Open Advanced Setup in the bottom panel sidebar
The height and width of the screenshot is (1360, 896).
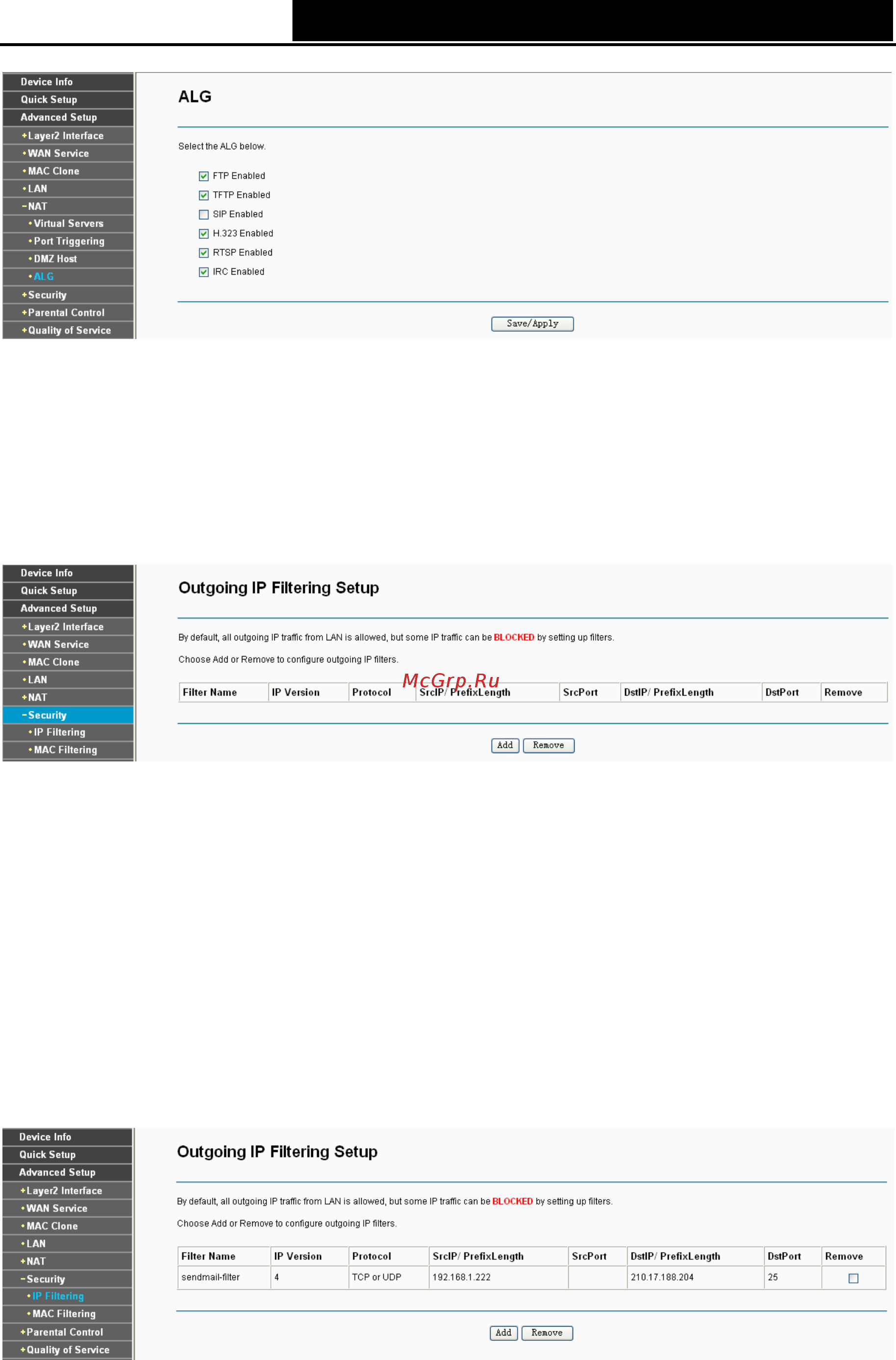click(67, 1172)
